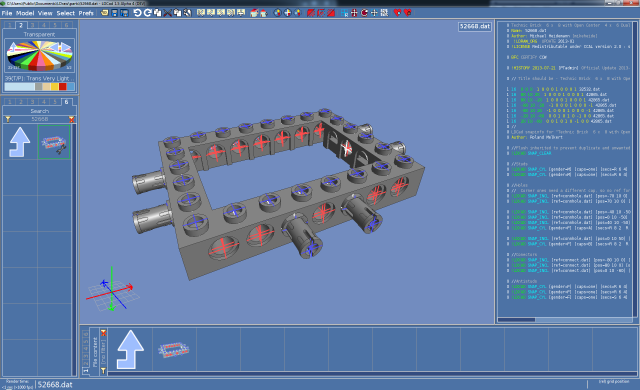Pick the red swatch in recent colors

point(62,86)
